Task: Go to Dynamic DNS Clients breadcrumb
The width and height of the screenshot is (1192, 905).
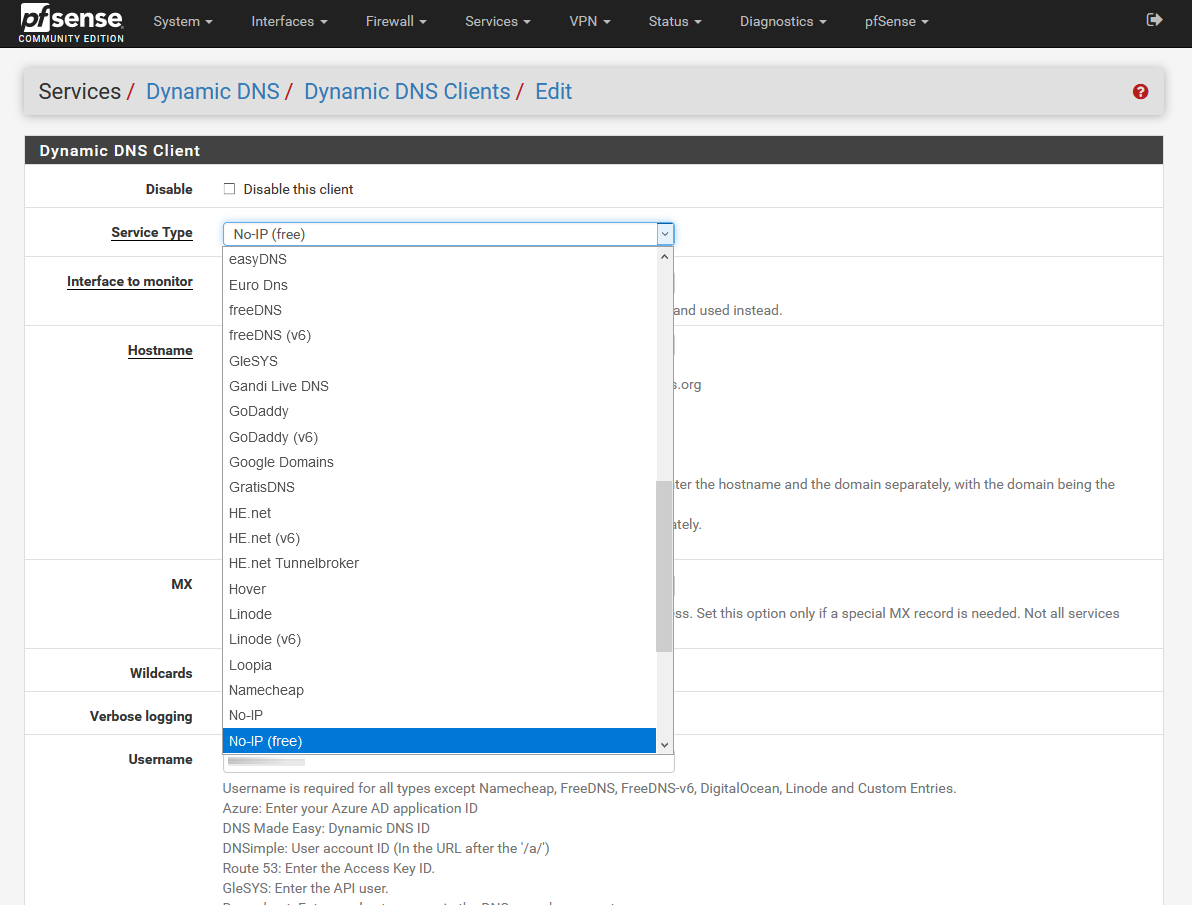Action: coord(407,91)
